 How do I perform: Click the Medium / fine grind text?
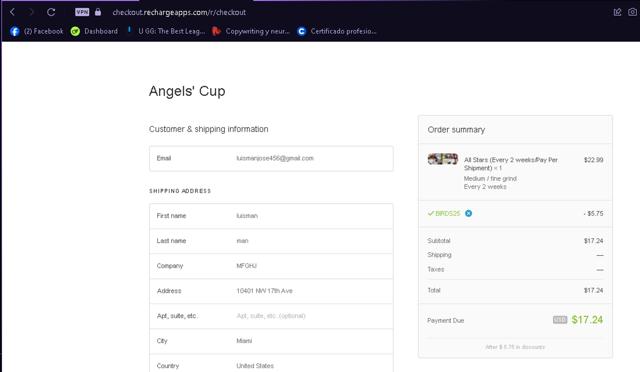[x=490, y=179]
